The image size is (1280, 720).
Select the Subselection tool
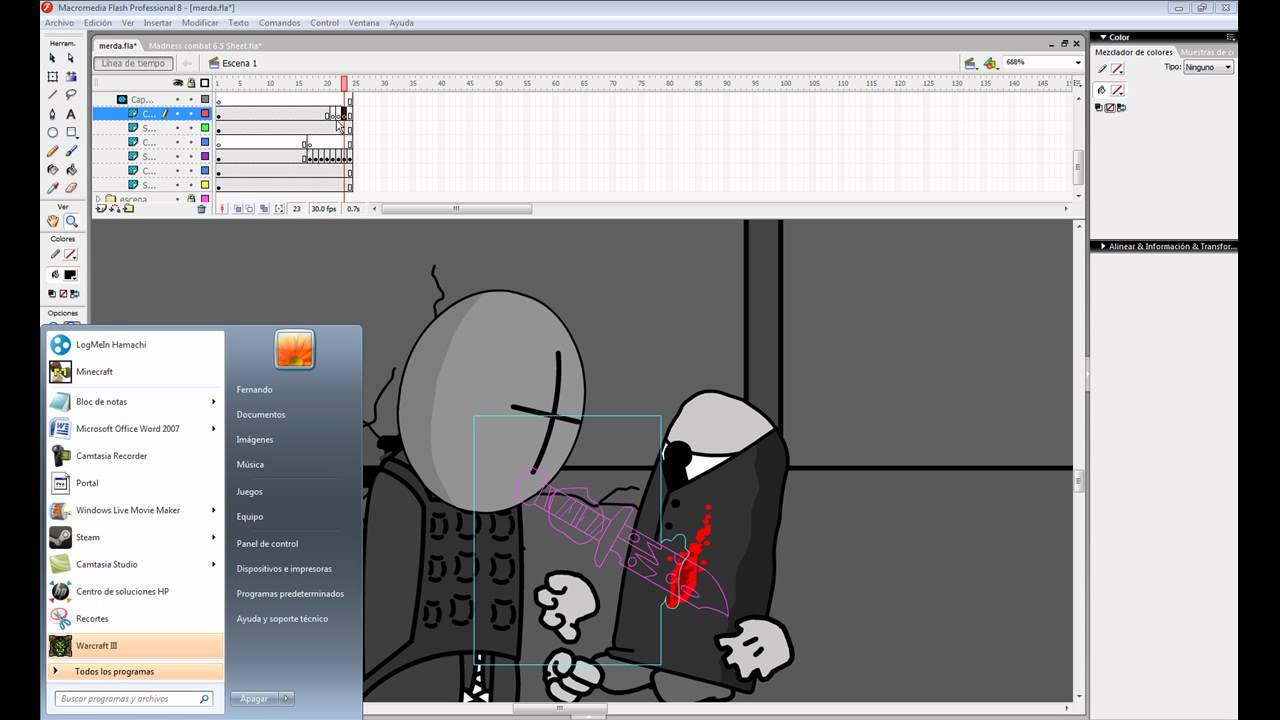71,58
